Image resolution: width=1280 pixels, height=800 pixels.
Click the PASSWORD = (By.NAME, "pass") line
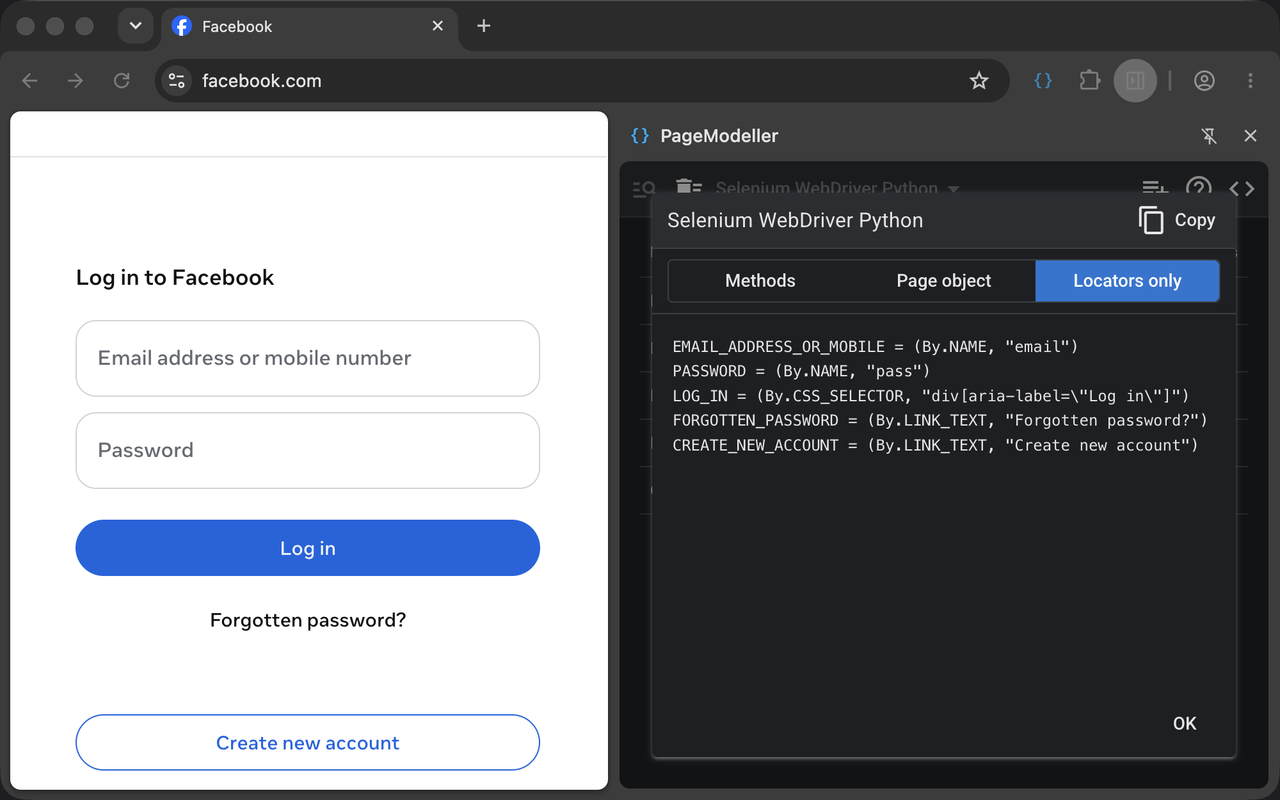point(801,371)
